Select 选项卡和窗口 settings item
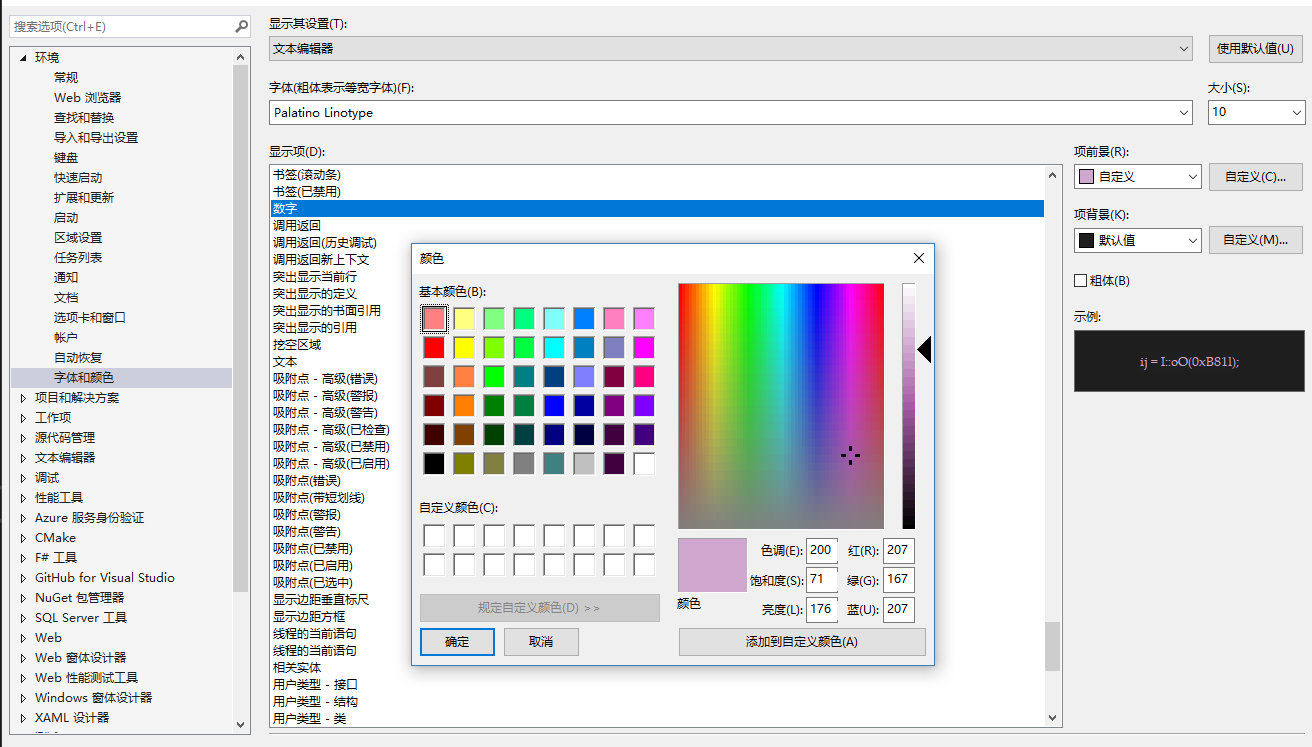Screen dimensions: 1312x747 [90, 317]
